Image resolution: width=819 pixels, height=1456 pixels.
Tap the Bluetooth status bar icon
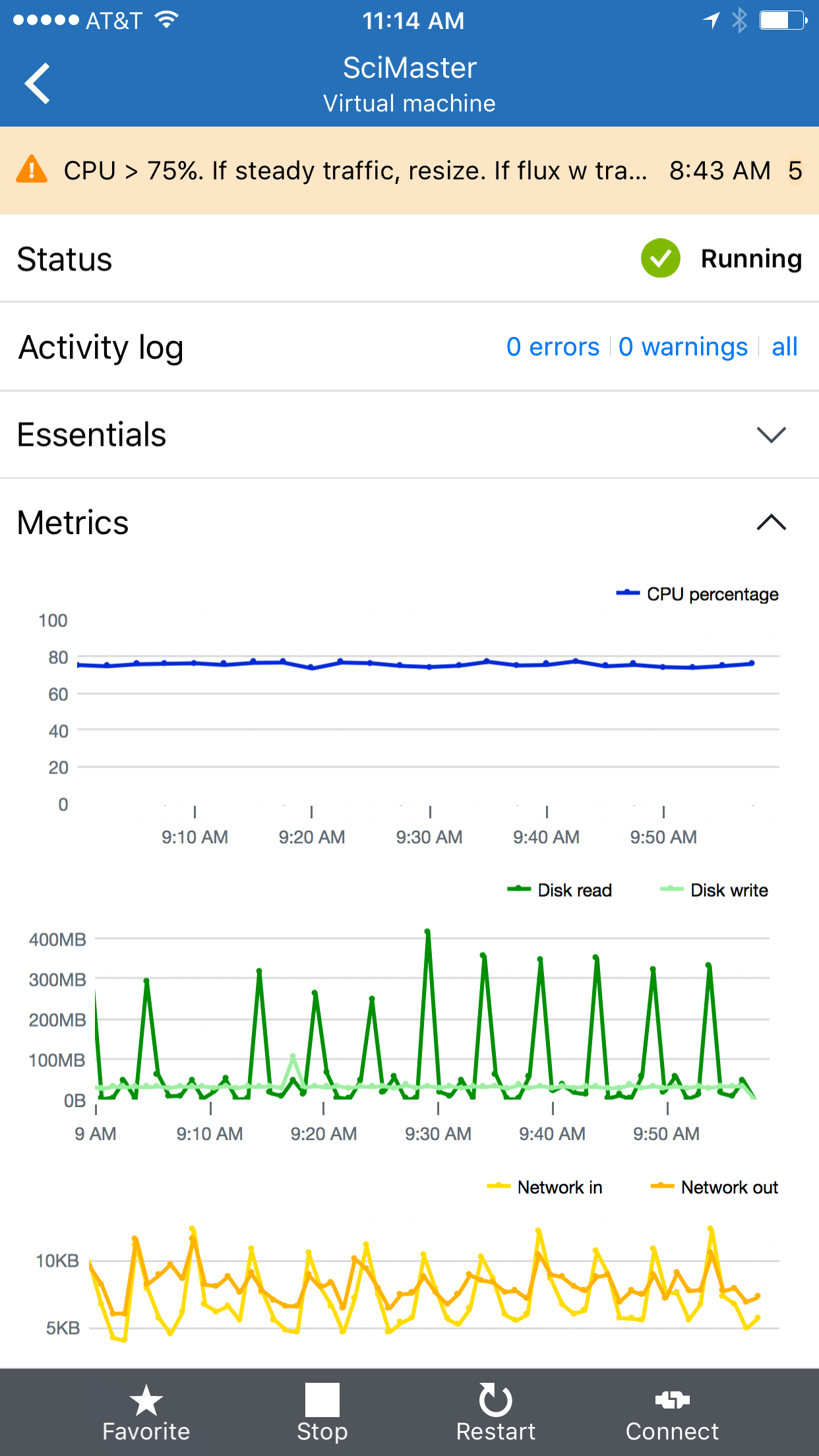739,20
